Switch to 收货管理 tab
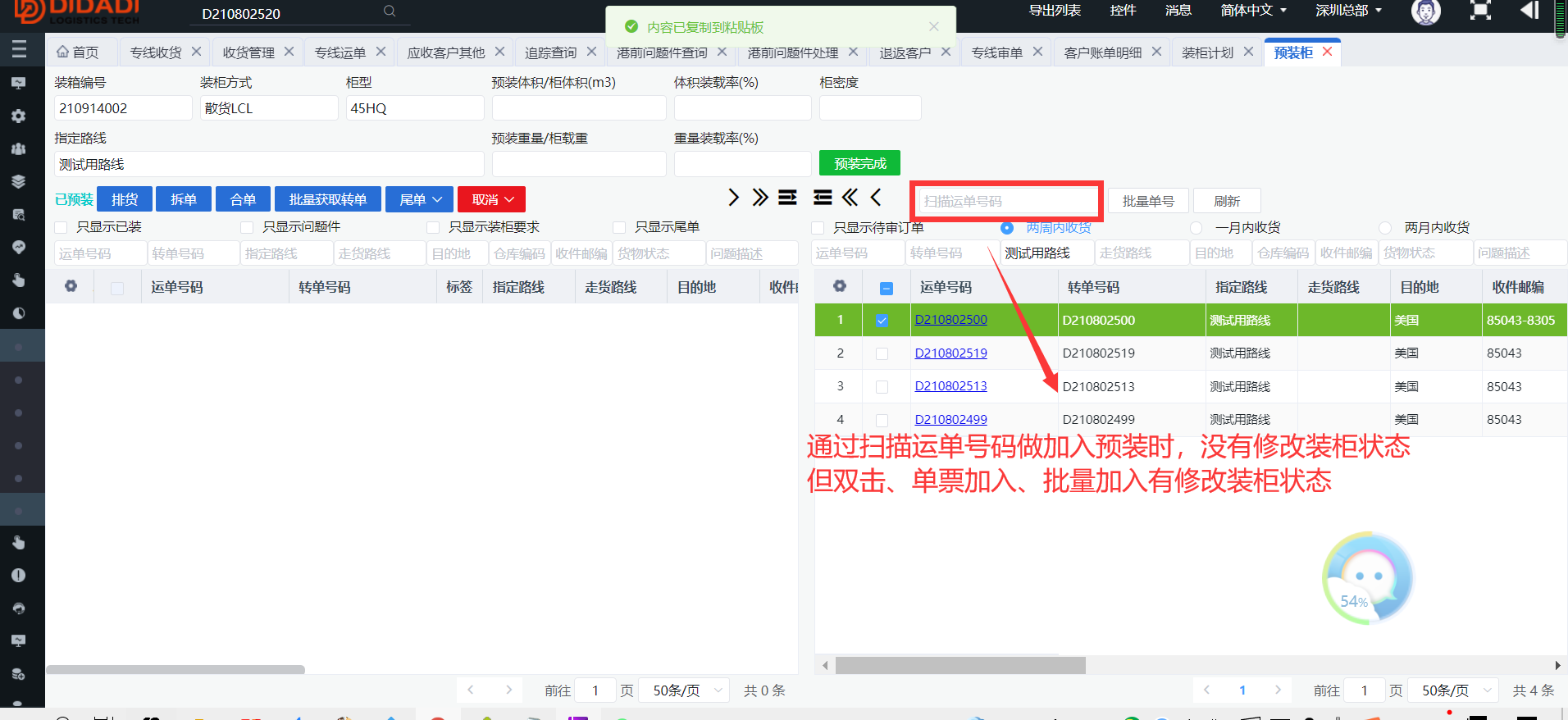Viewport: 1568px width, 720px height. 248,52
